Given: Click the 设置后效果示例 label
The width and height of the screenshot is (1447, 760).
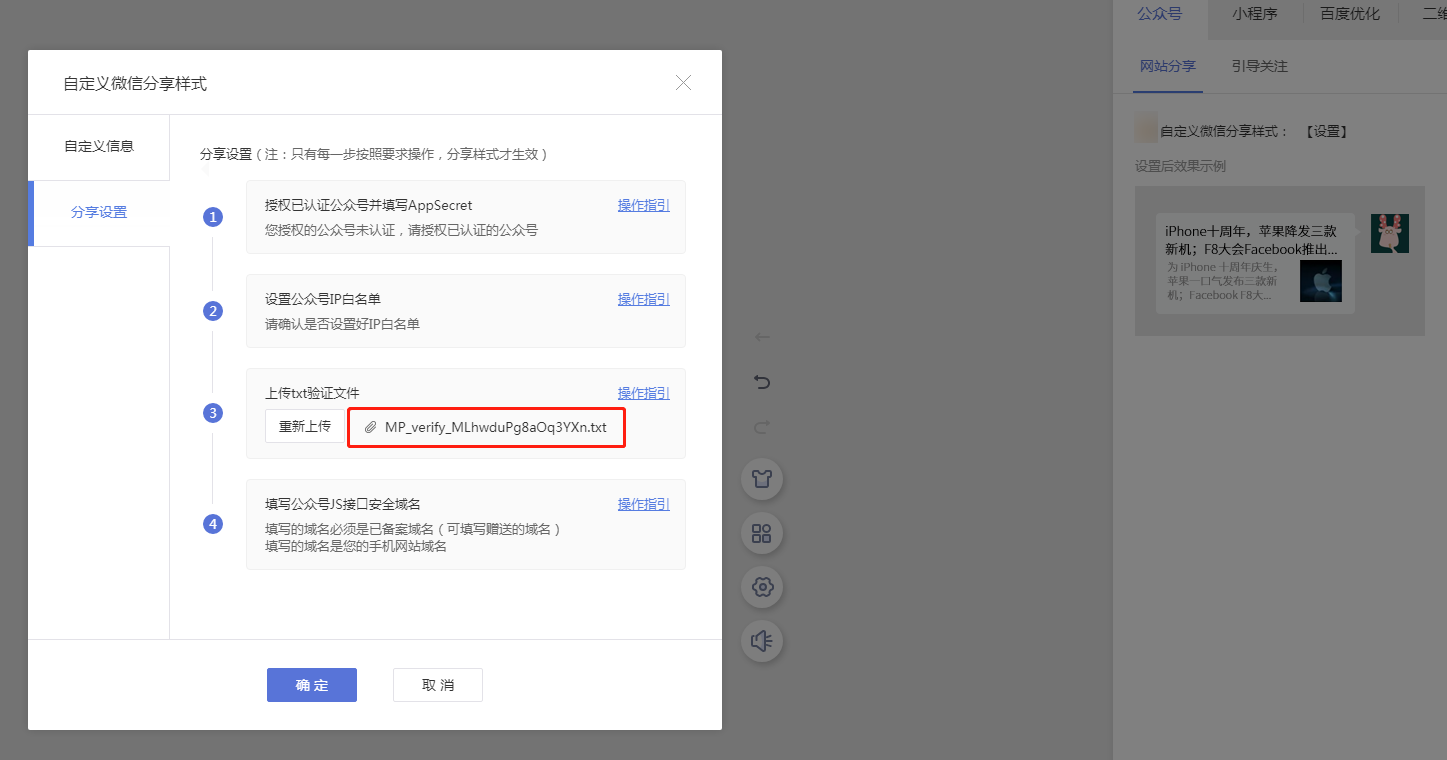Looking at the screenshot, I should [1180, 166].
